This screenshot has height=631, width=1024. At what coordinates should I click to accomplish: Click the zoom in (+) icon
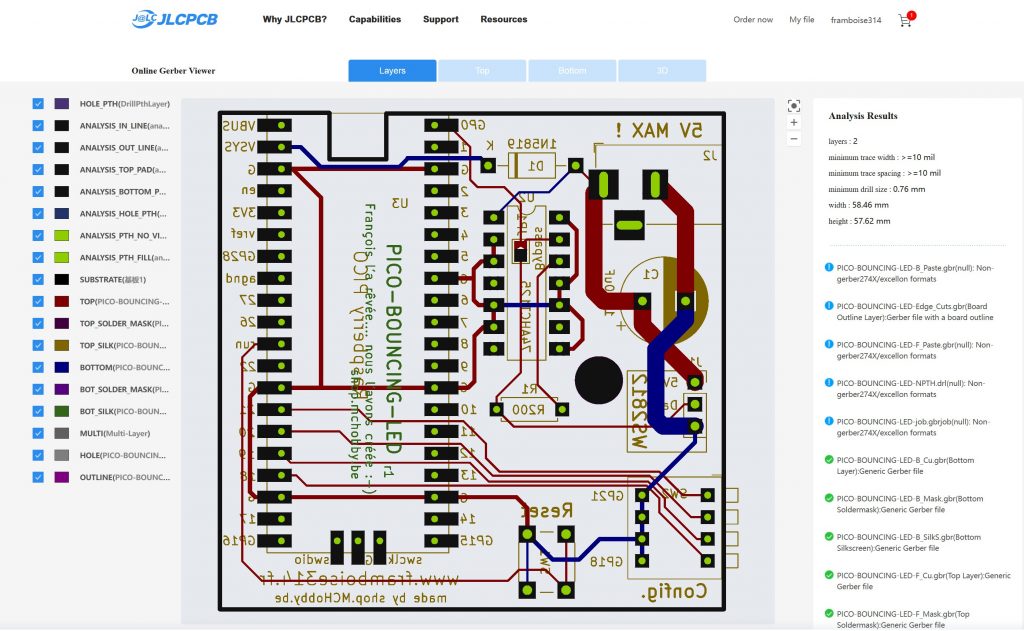(794, 122)
